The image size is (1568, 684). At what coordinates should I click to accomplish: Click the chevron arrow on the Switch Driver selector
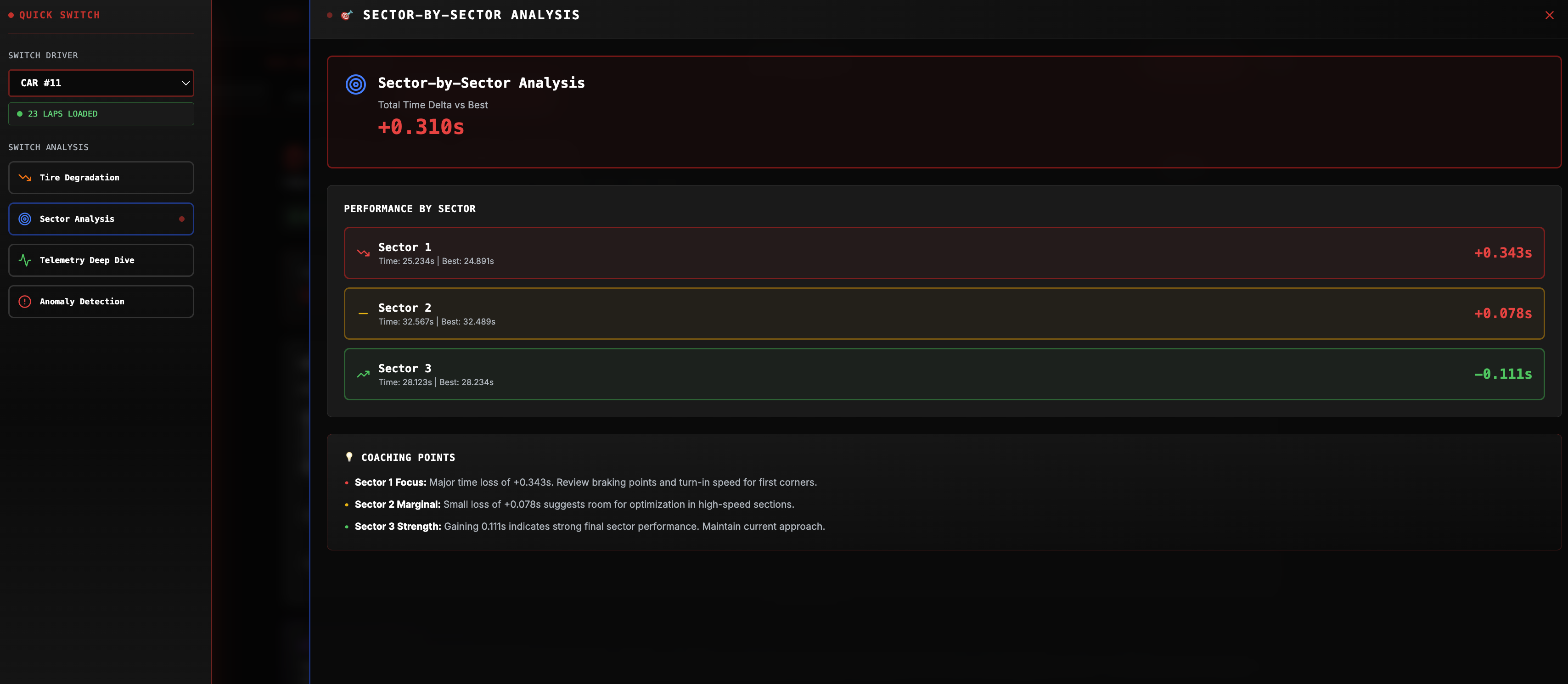185,84
